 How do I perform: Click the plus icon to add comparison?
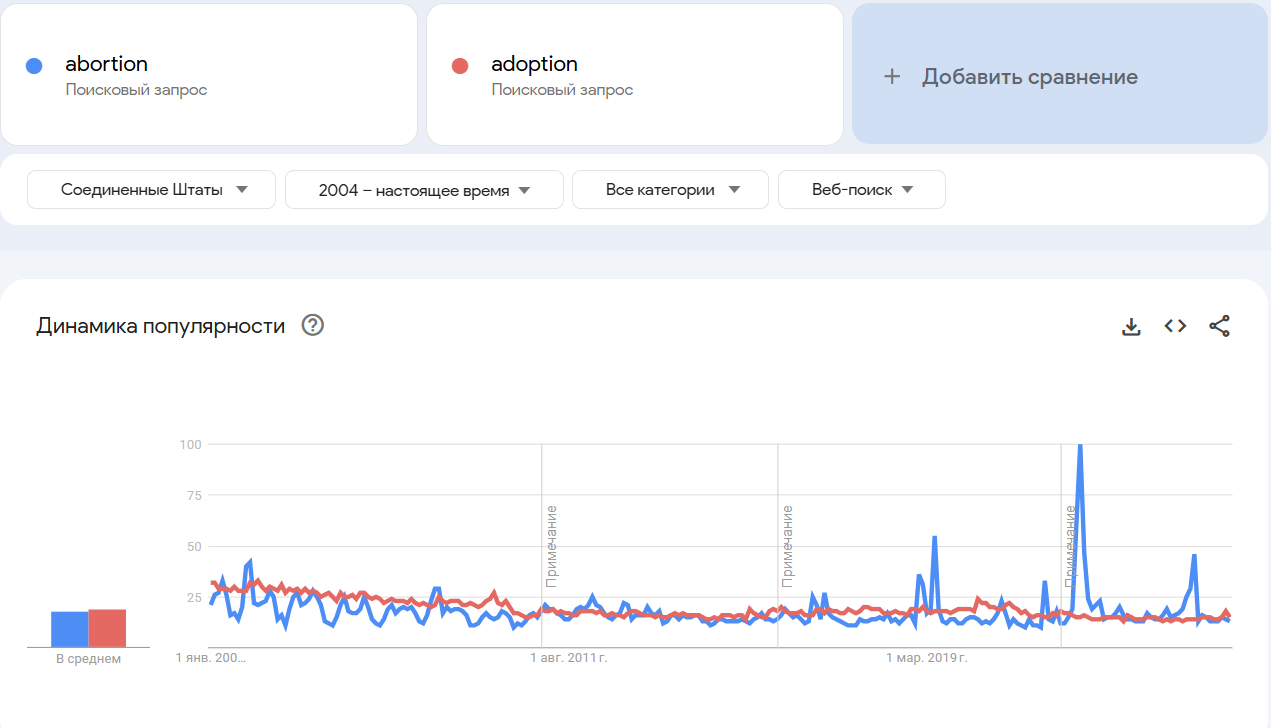892,77
